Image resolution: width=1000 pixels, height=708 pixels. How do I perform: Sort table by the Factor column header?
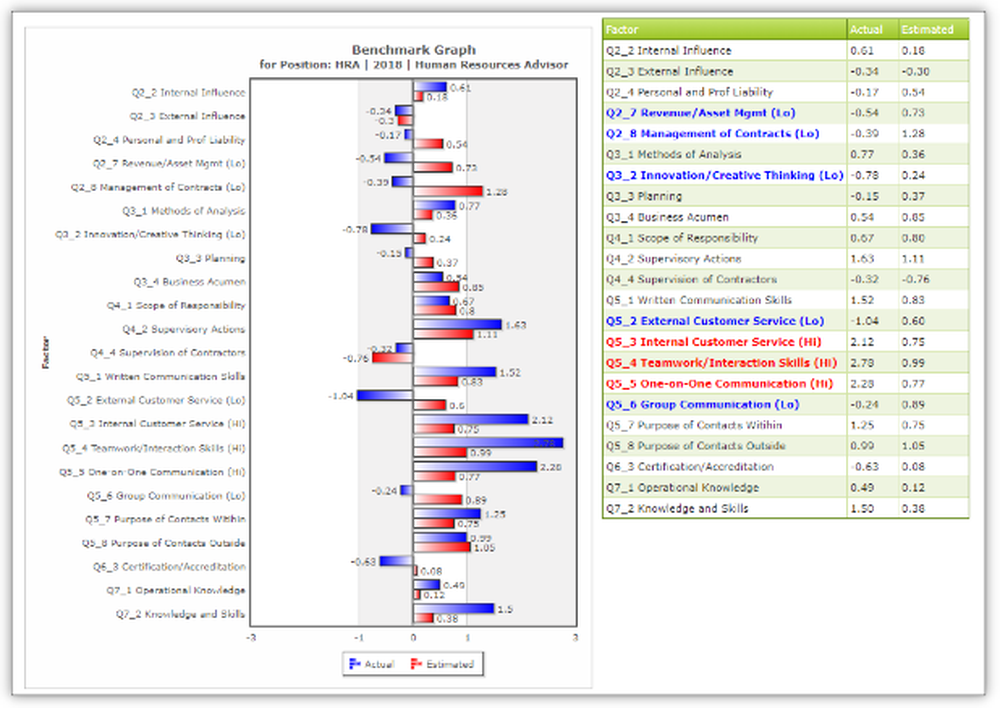coord(724,29)
